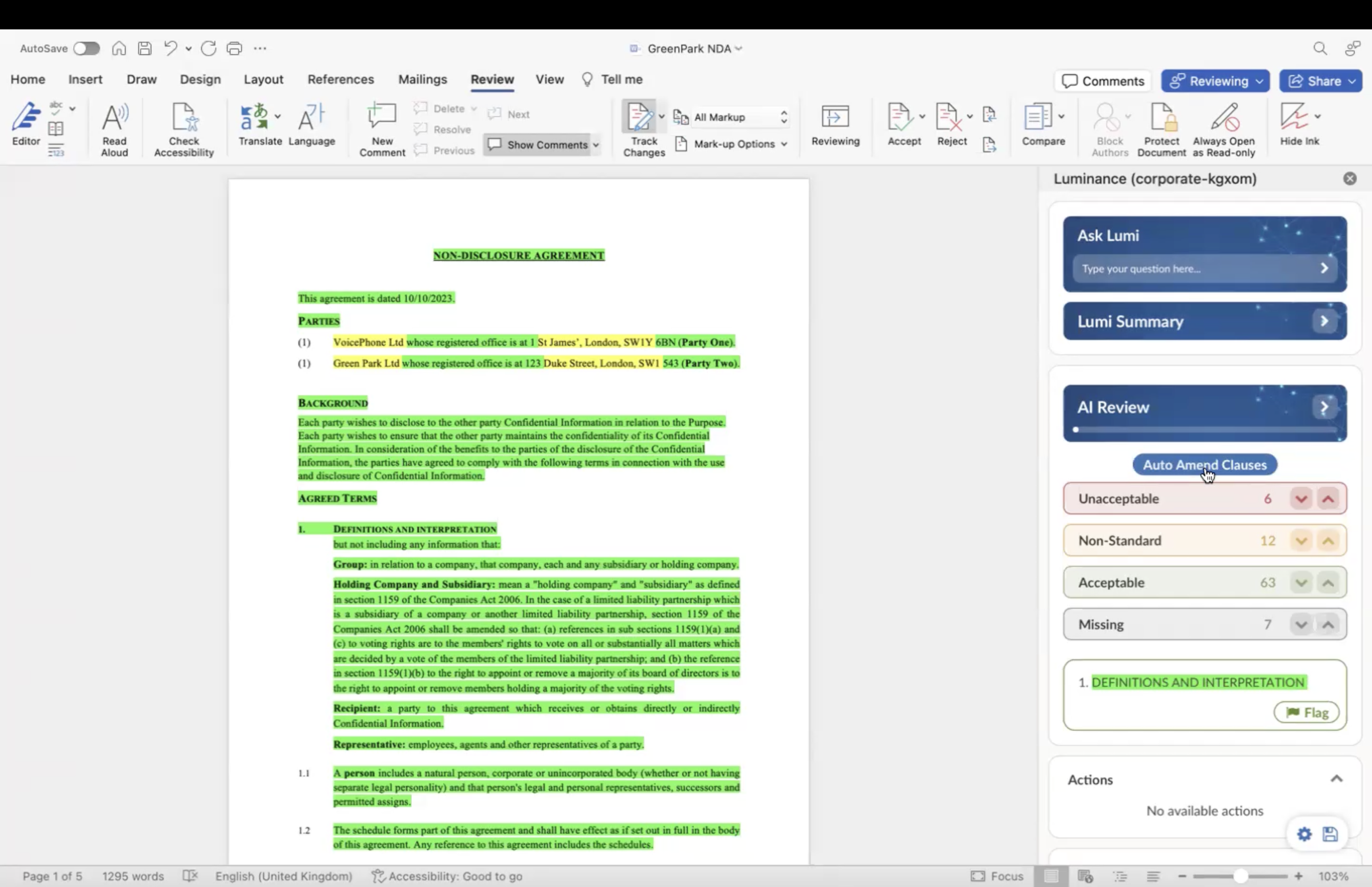Collapse the Actions section chevron

(x=1336, y=779)
